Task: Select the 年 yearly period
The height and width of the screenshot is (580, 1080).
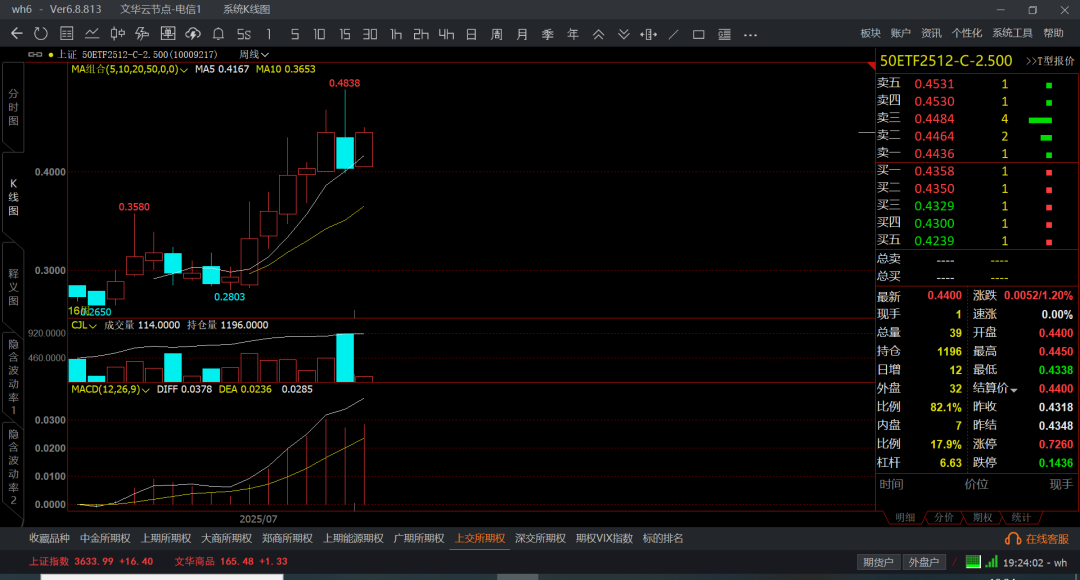Action: [572, 34]
